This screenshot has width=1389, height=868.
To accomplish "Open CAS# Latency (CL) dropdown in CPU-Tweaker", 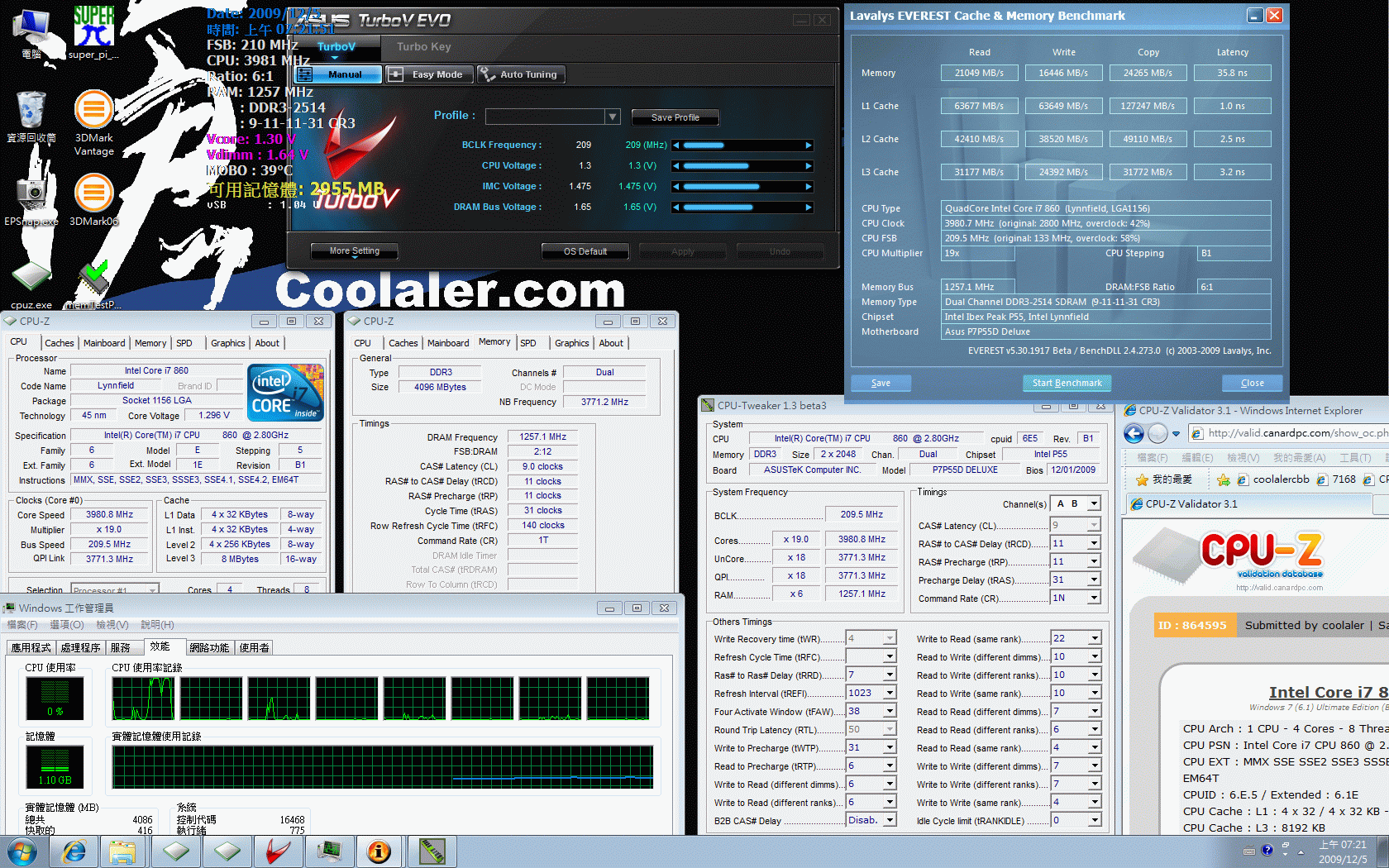I will coord(1094,525).
